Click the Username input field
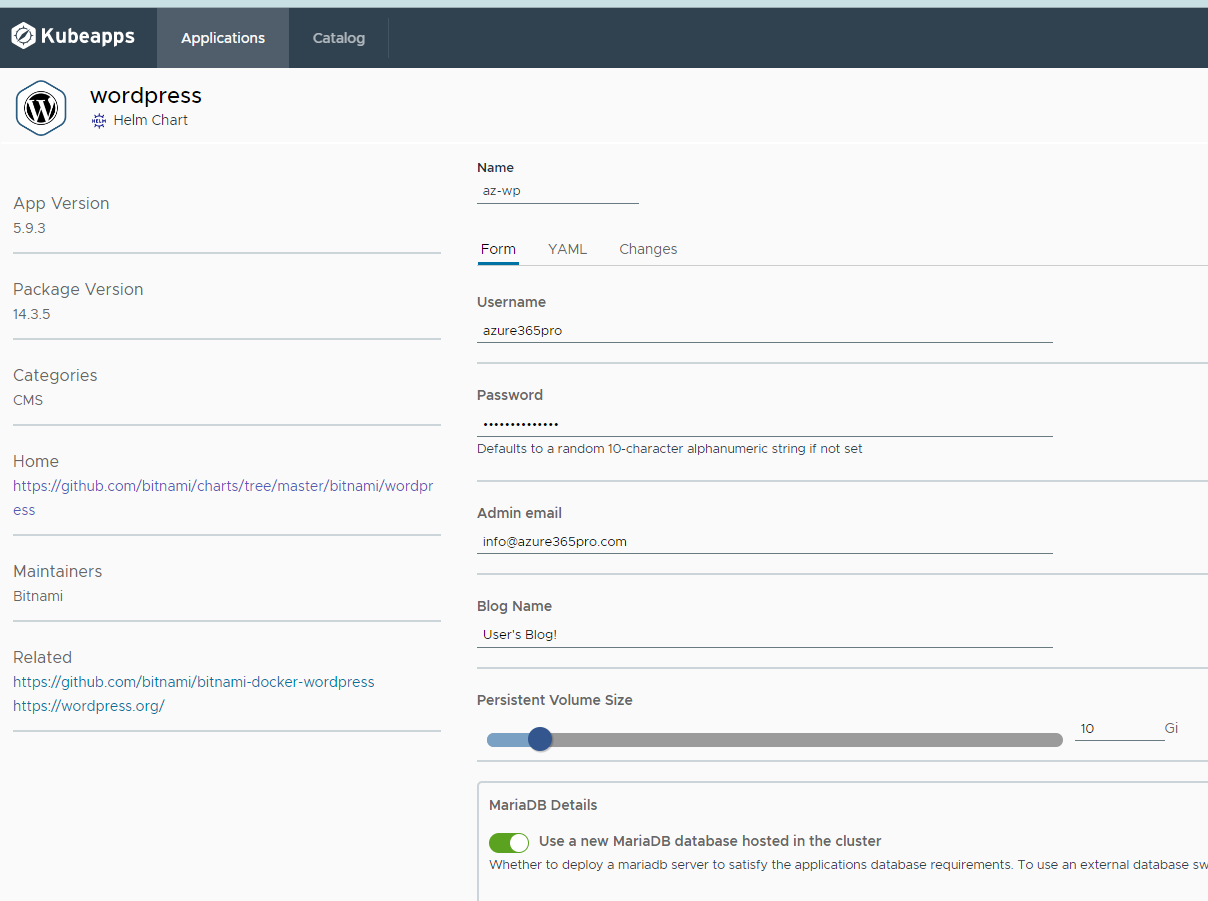 765,330
